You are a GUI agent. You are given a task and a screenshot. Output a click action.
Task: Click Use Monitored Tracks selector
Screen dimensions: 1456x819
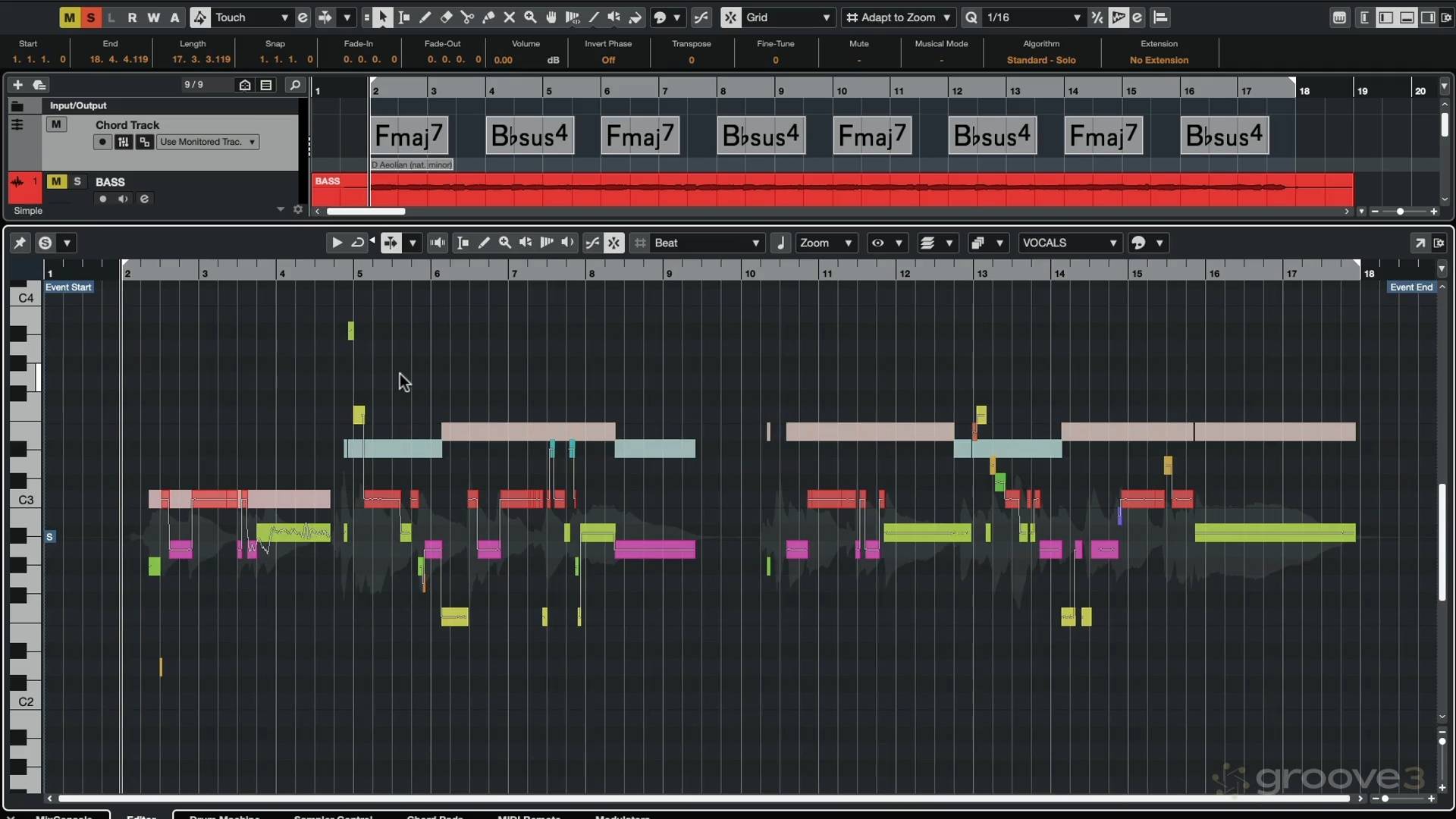coord(208,142)
